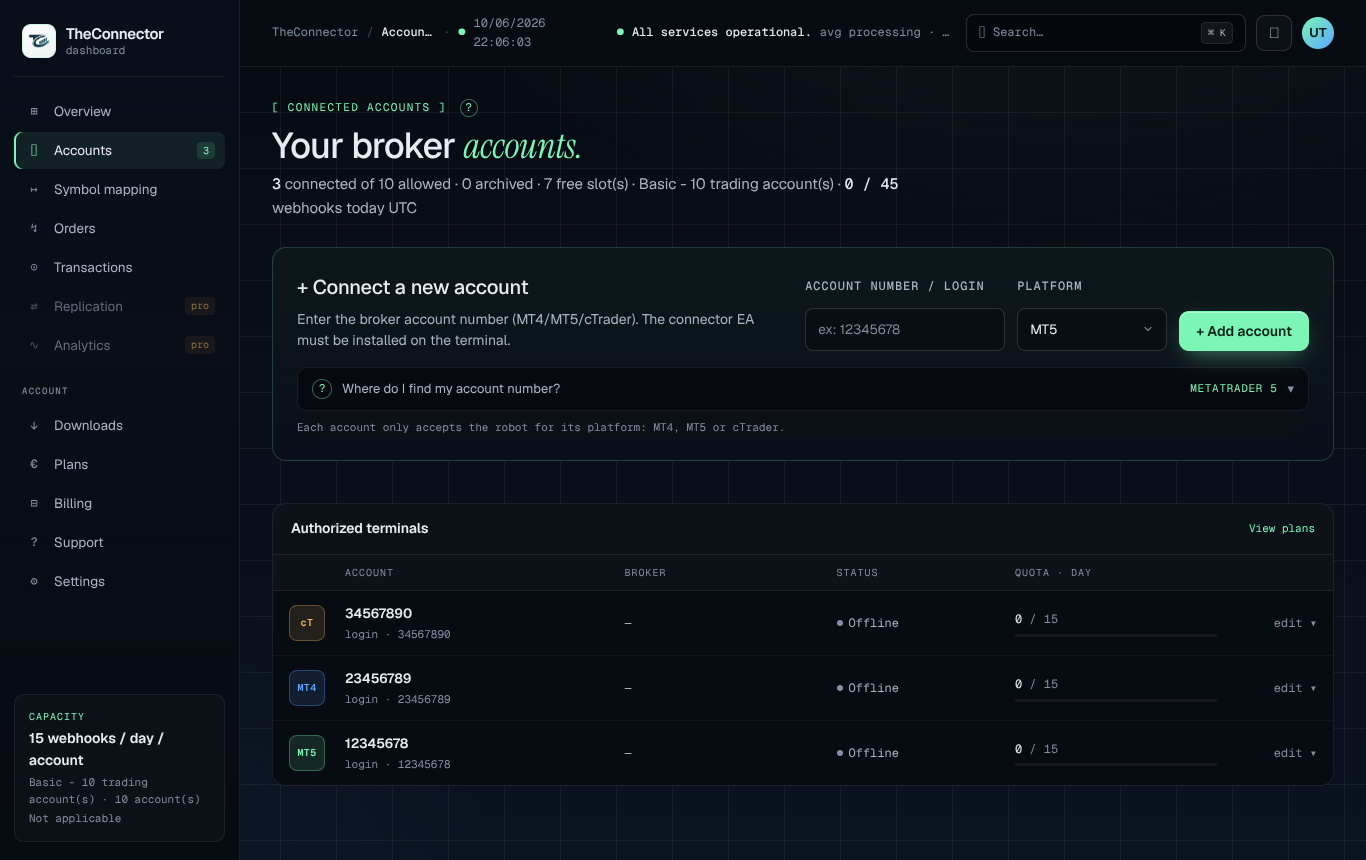
Task: Click the Add account button
Action: 1244,331
